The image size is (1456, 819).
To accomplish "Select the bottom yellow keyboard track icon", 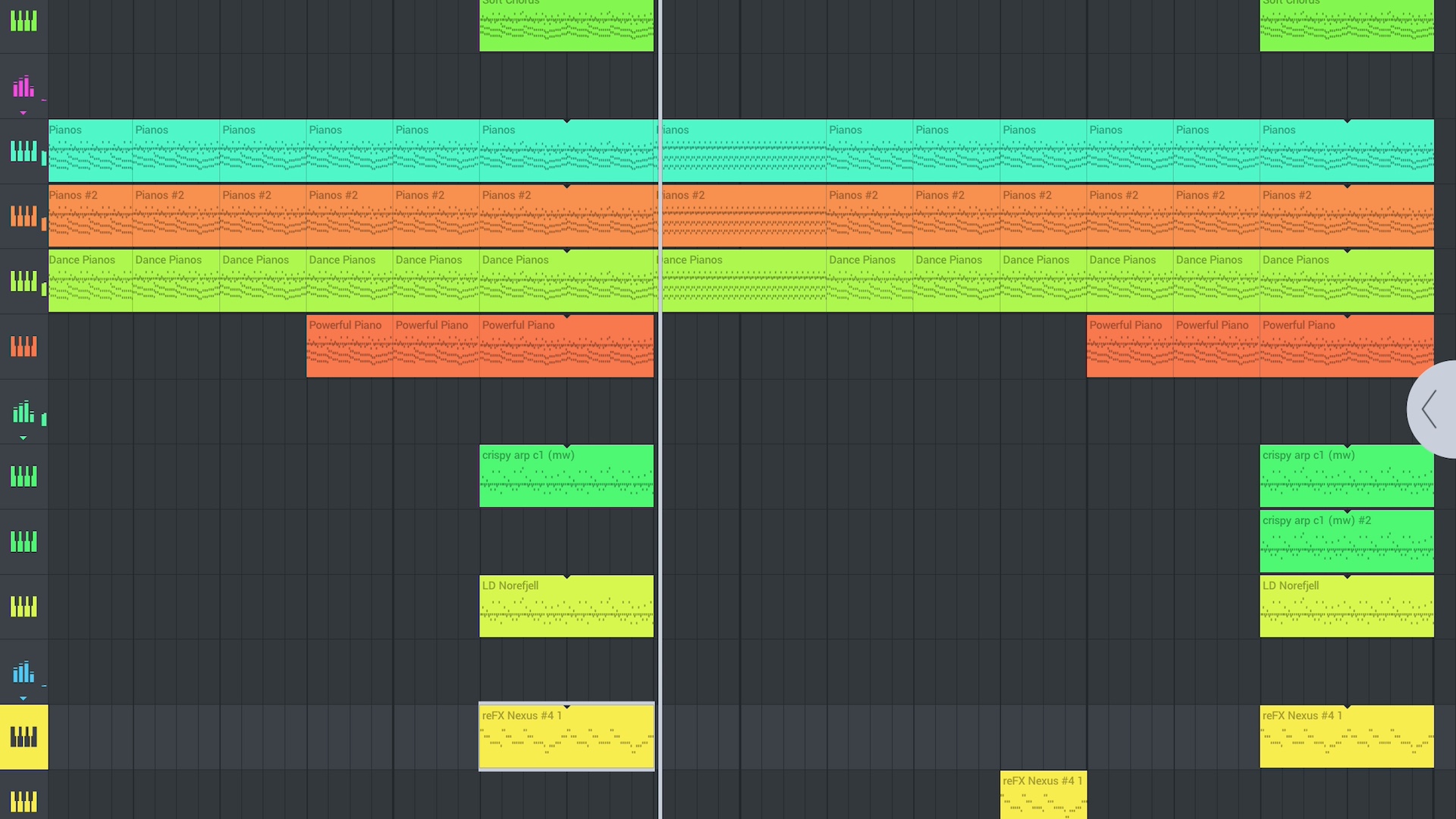I will tap(24, 802).
